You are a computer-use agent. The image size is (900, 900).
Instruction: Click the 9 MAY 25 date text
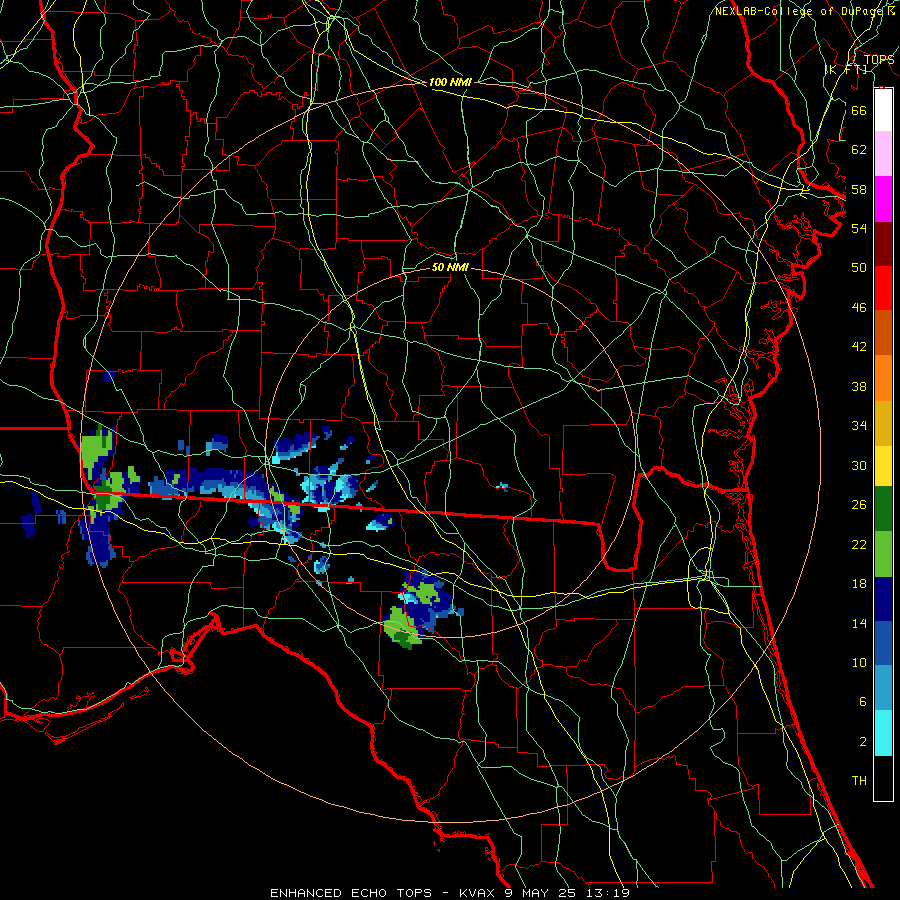click(x=541, y=893)
